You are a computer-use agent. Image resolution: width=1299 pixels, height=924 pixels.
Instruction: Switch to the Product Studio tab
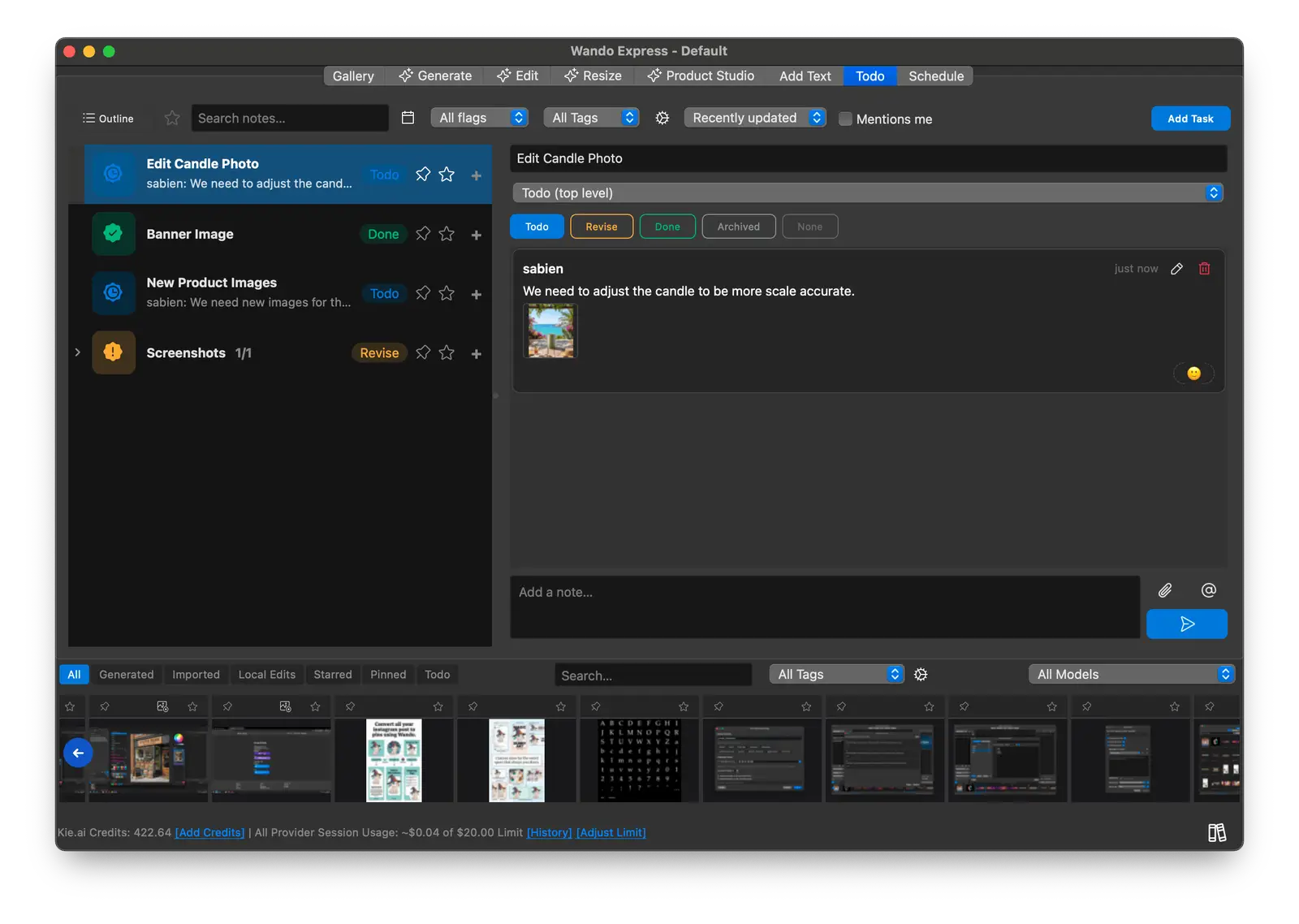(701, 76)
